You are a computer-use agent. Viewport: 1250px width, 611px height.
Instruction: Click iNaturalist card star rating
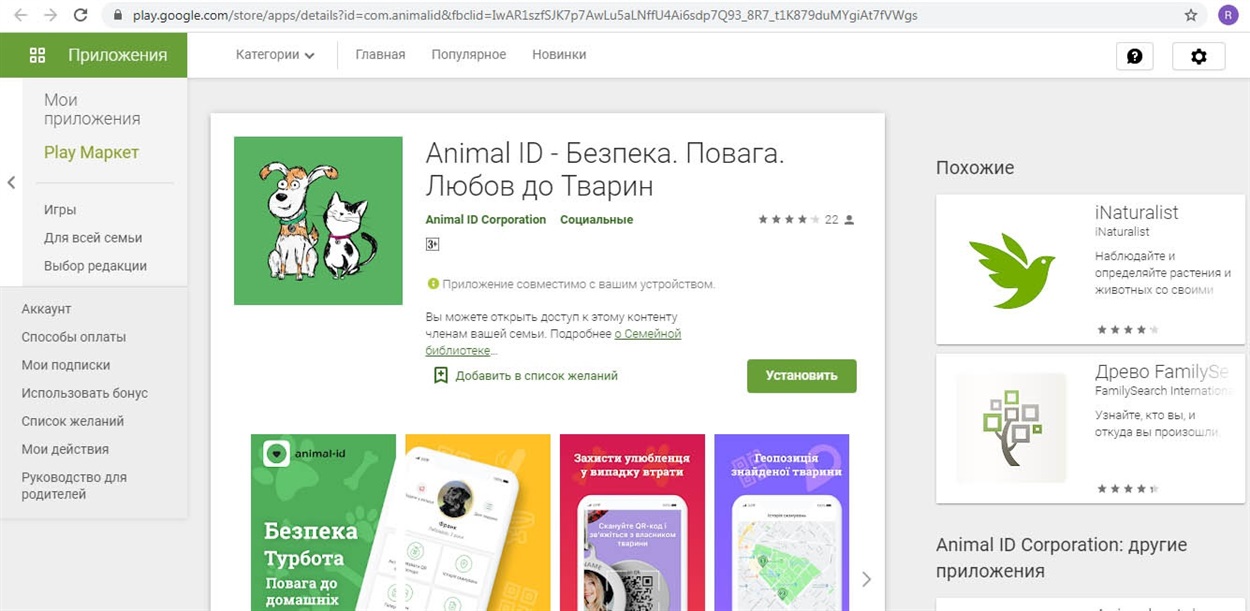click(x=1128, y=329)
